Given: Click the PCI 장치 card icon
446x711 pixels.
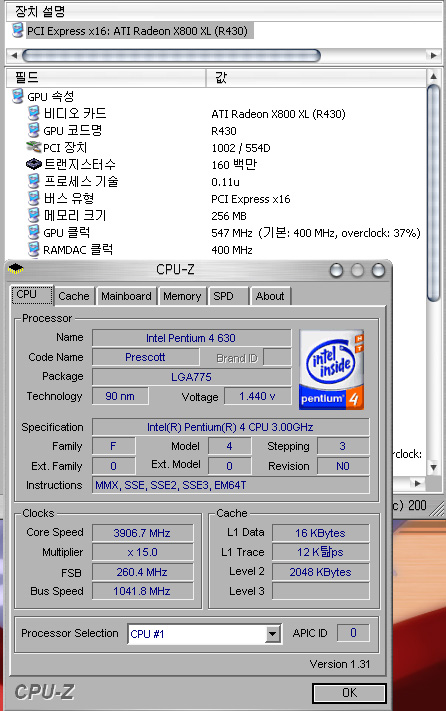Looking at the screenshot, I should [34, 147].
